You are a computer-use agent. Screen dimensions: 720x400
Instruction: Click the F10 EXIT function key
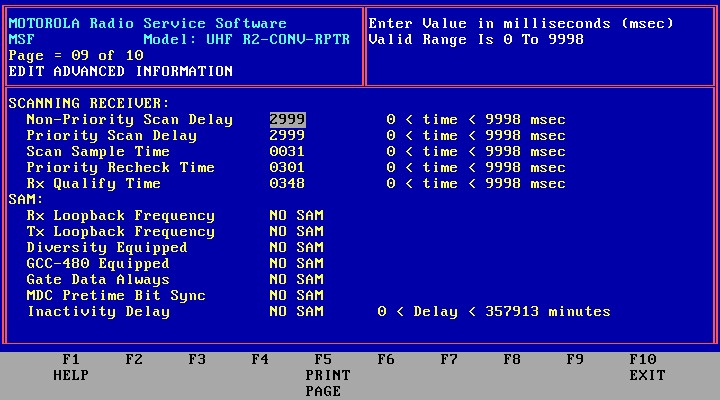[647, 367]
